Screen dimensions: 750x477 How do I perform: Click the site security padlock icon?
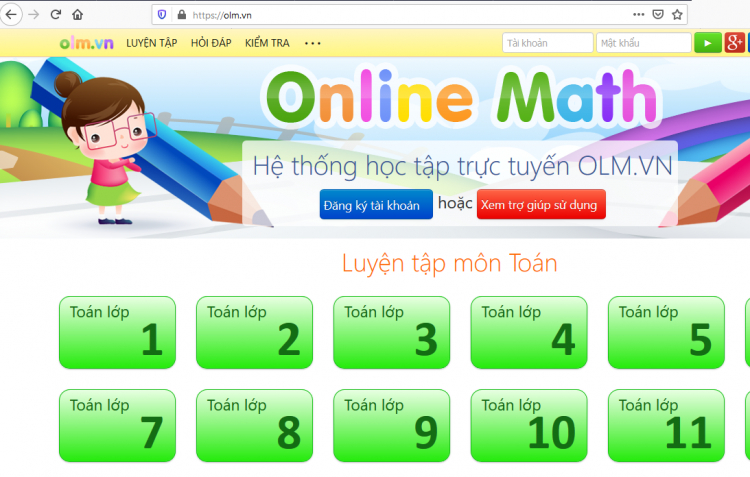point(182,15)
